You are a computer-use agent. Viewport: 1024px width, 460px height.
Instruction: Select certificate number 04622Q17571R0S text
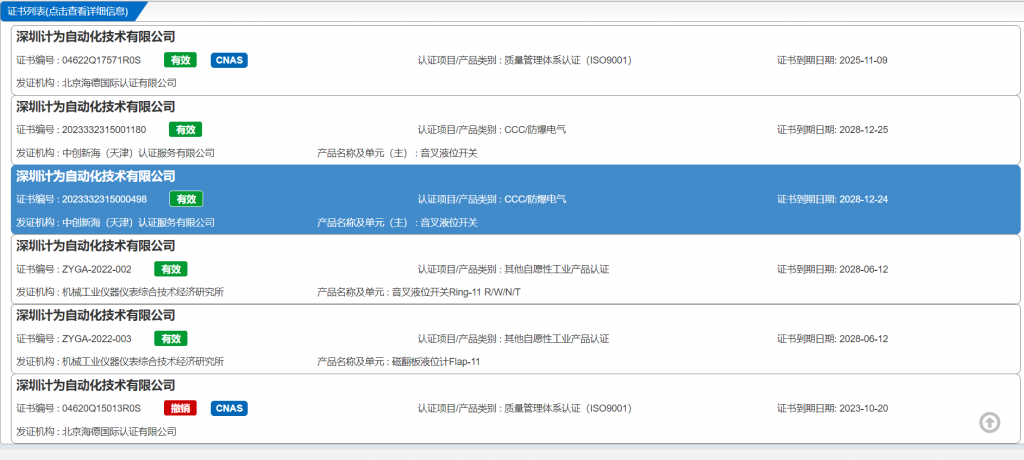[101, 60]
